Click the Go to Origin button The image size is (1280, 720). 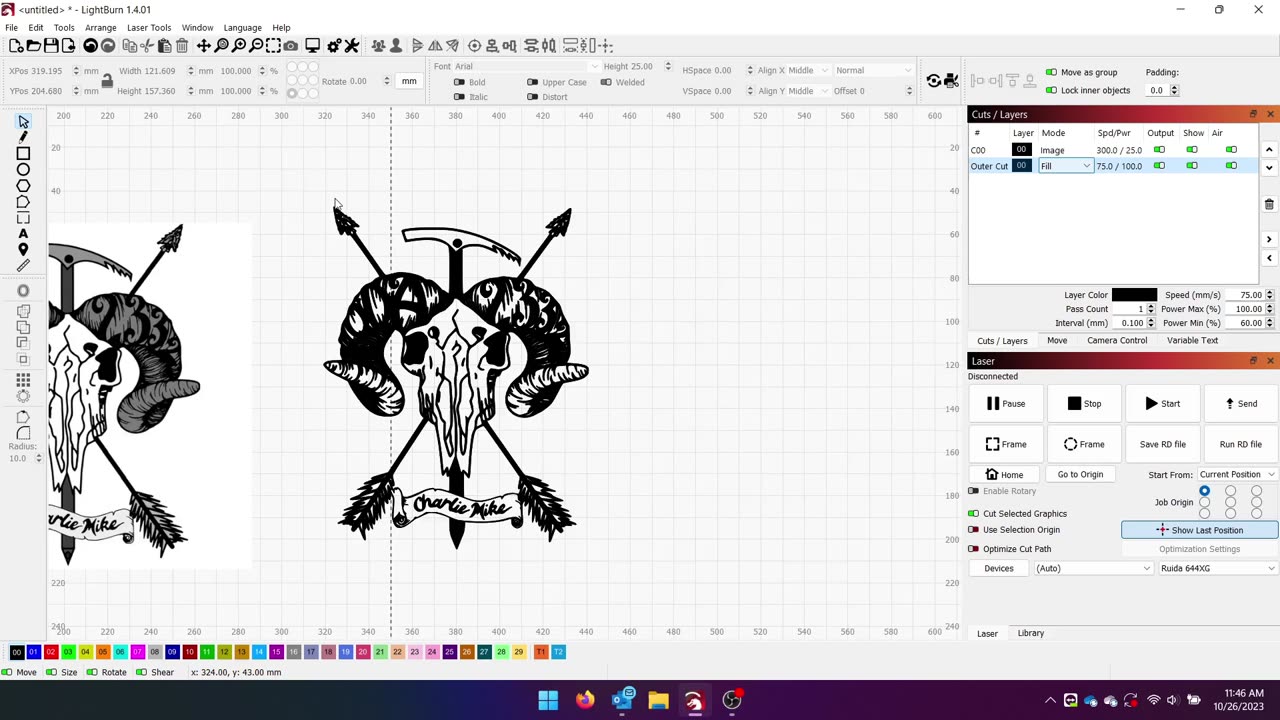(x=1080, y=475)
